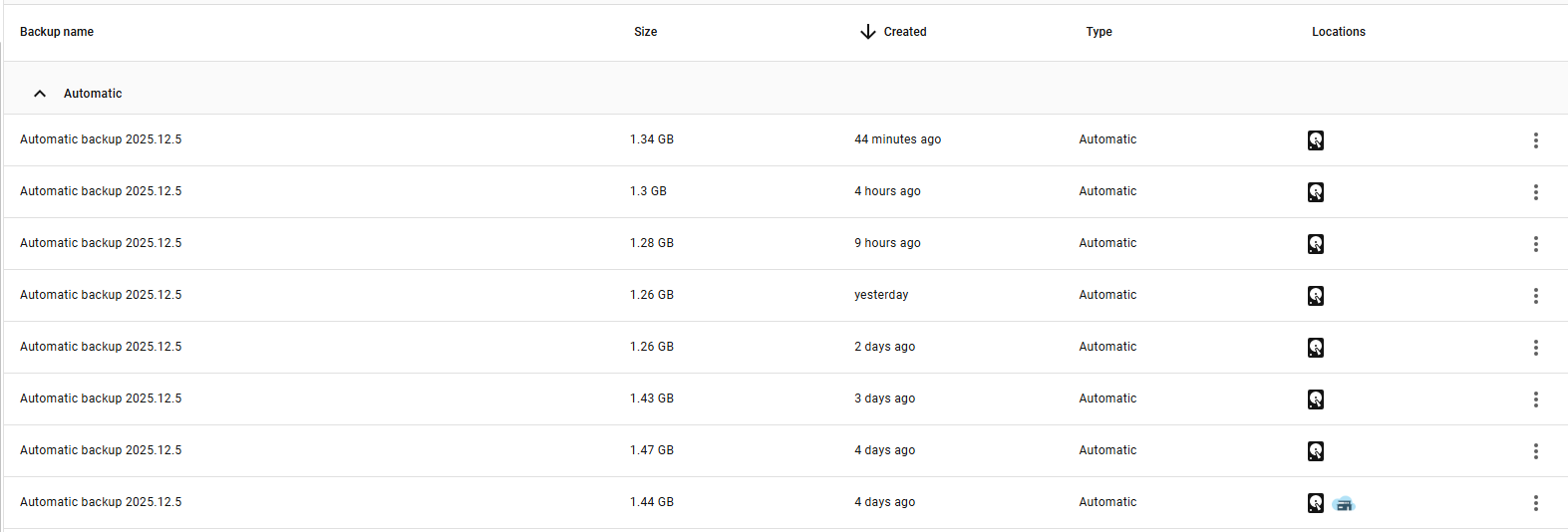Click local disk icon of 1.34 GB backup
The image size is (1568, 532).
[x=1316, y=140]
